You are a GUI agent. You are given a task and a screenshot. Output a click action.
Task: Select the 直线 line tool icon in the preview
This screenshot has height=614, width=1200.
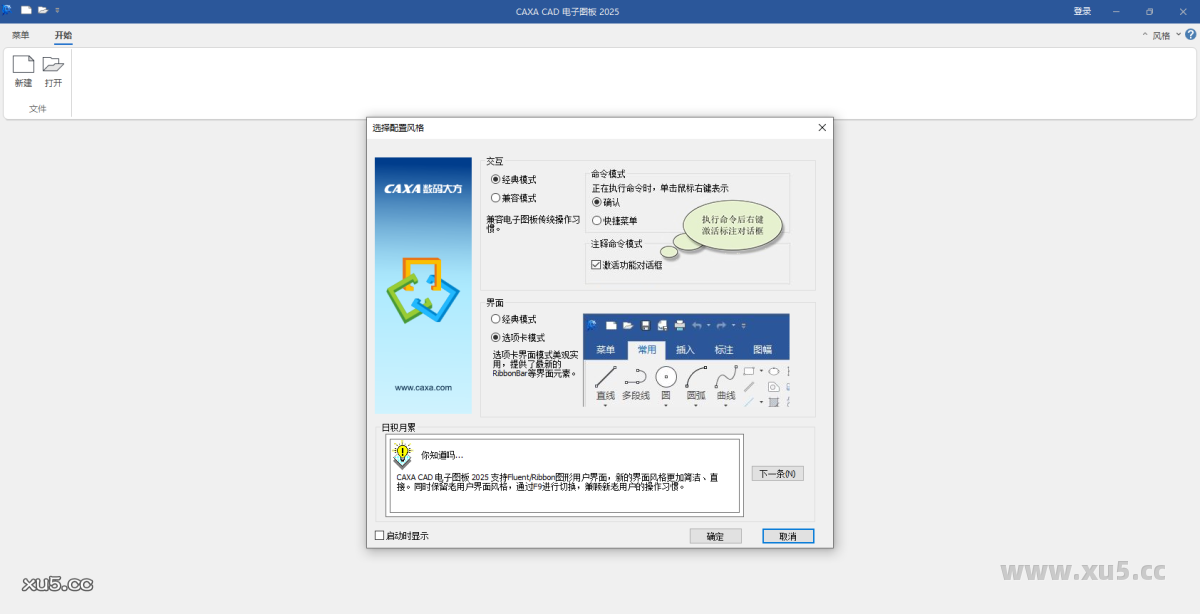click(x=605, y=376)
